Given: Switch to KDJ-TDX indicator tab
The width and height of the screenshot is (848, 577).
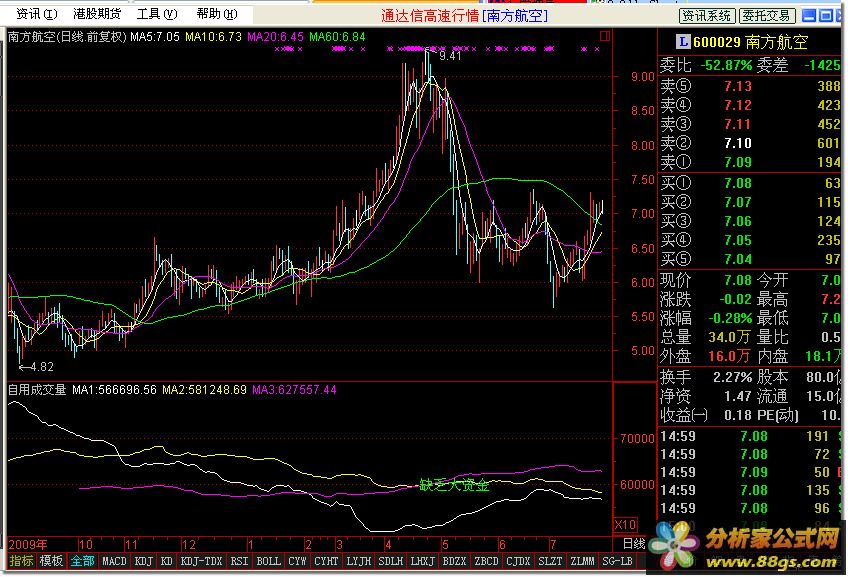Looking at the screenshot, I should click(201, 561).
